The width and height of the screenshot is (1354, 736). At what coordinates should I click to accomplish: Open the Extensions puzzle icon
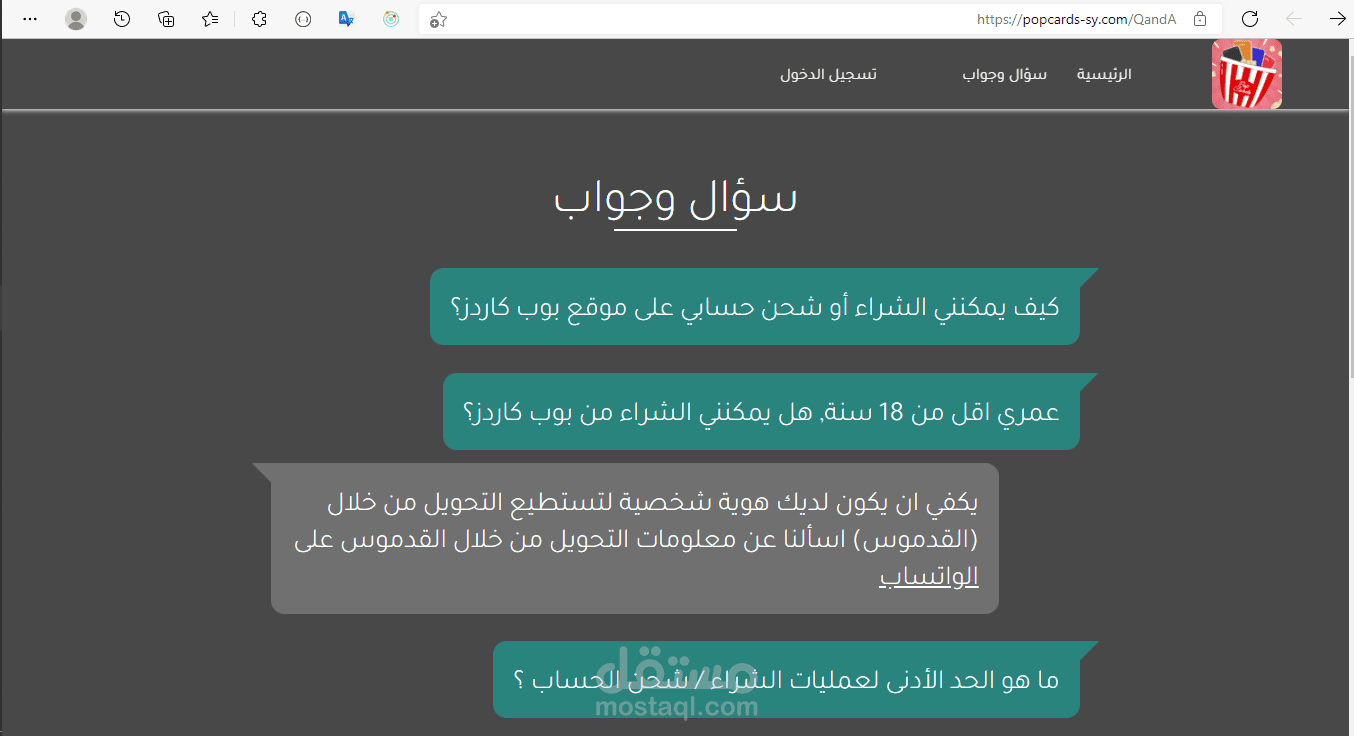click(x=259, y=19)
